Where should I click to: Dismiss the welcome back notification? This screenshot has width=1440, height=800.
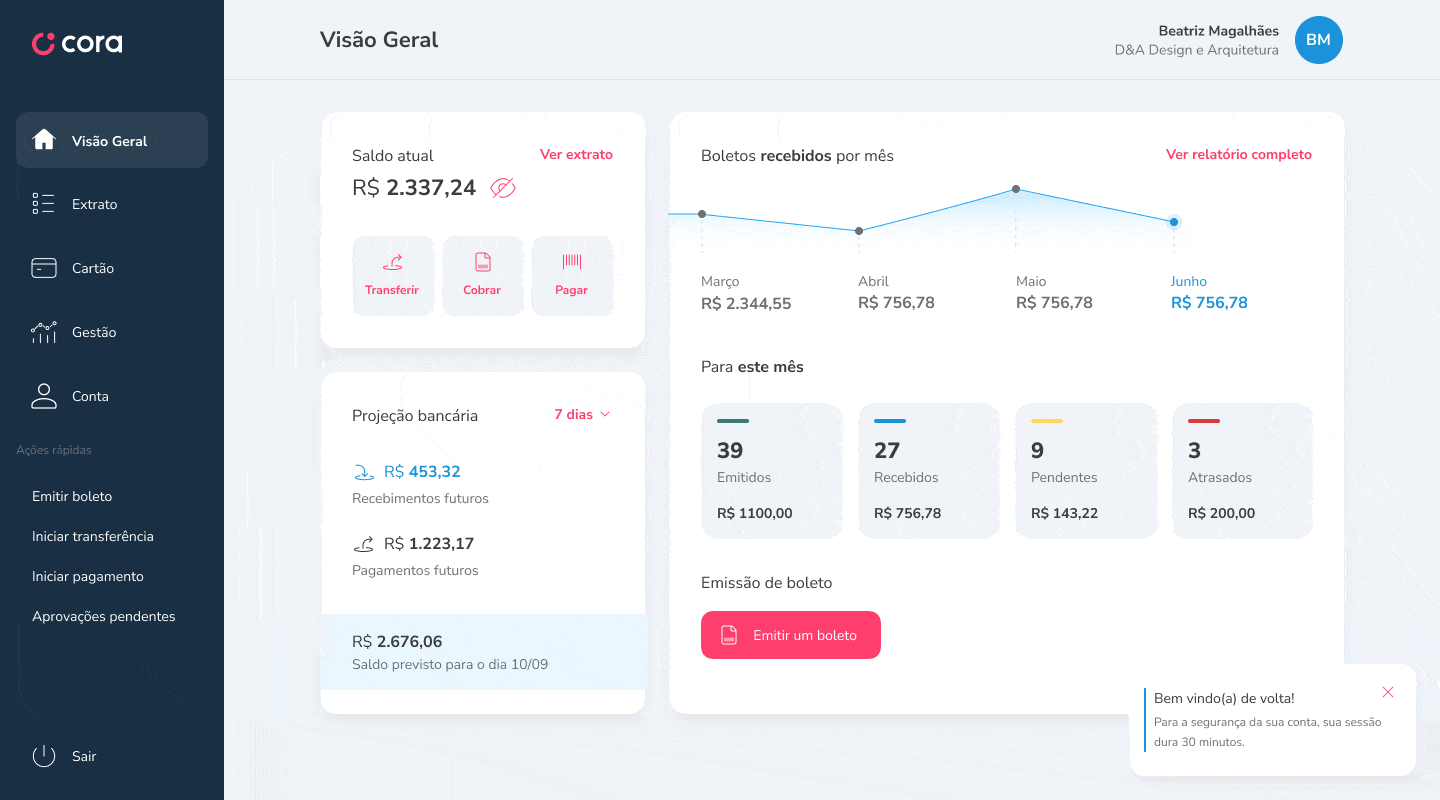[x=1387, y=692]
